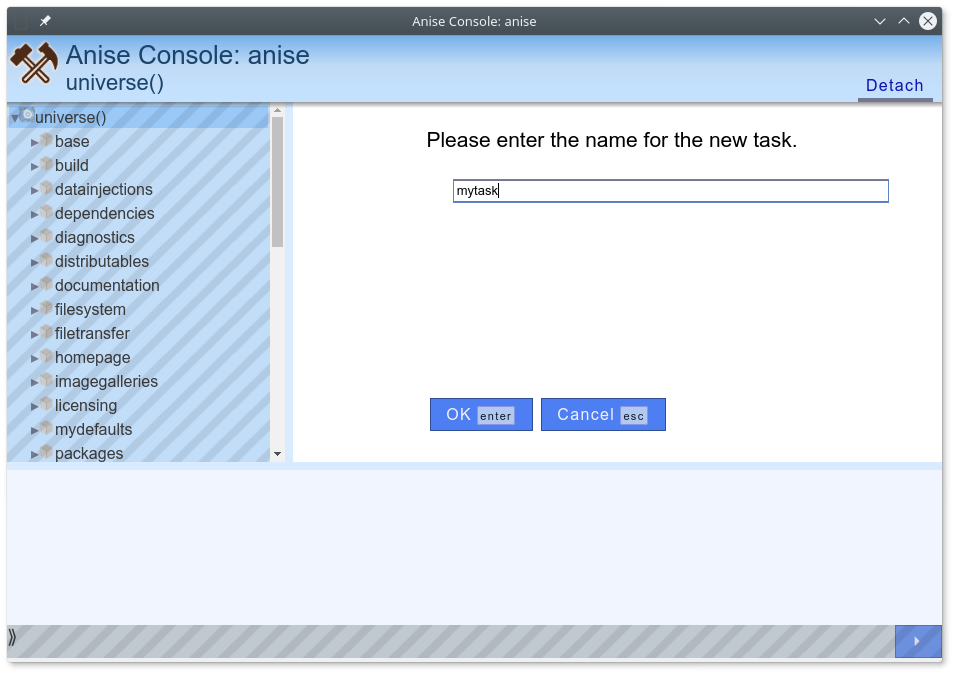Image resolution: width=955 pixels, height=675 pixels.
Task: Expand the filesystem tree node
Action: tap(35, 311)
